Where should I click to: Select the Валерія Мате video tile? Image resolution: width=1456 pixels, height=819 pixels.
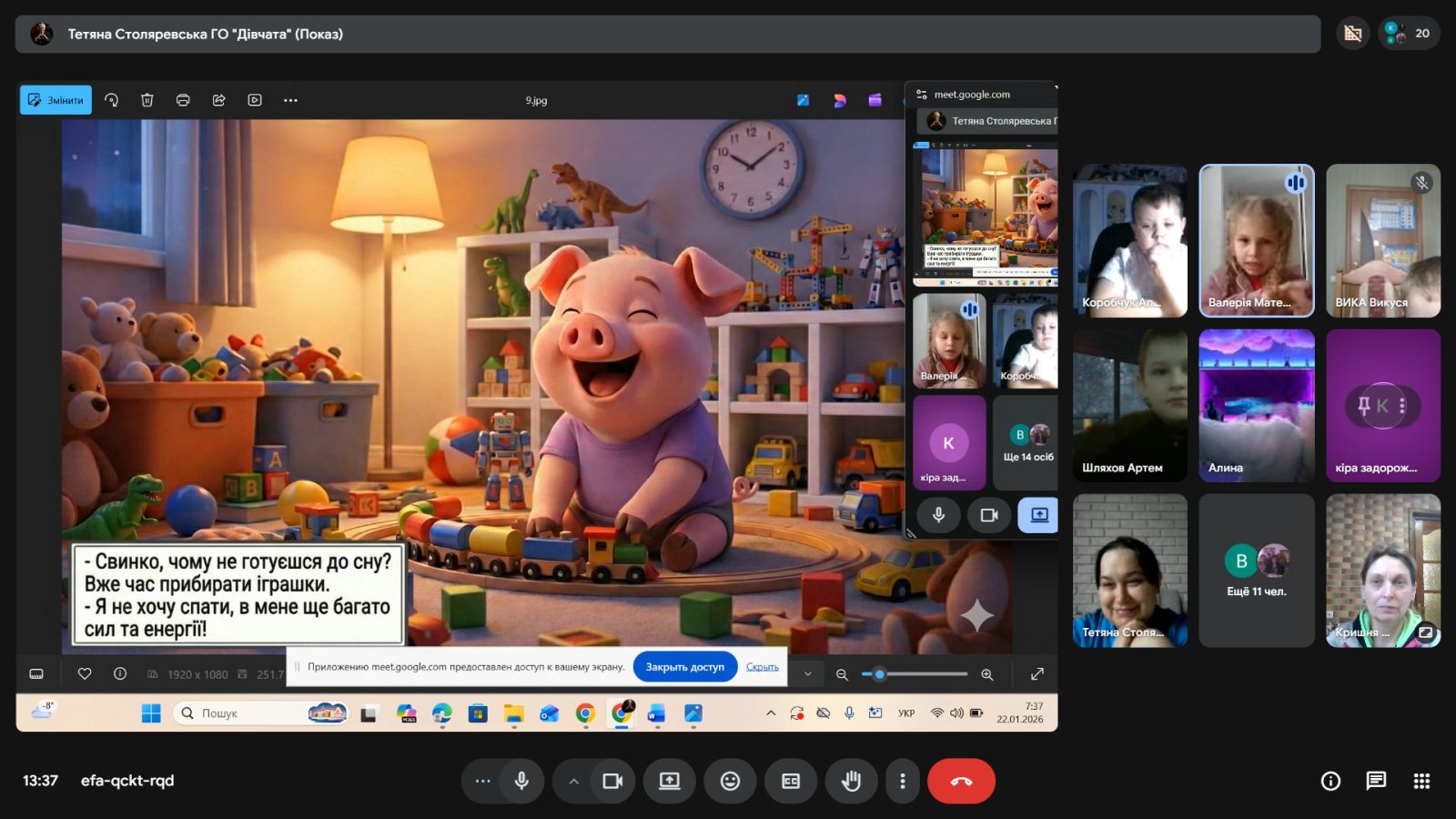click(x=1256, y=240)
